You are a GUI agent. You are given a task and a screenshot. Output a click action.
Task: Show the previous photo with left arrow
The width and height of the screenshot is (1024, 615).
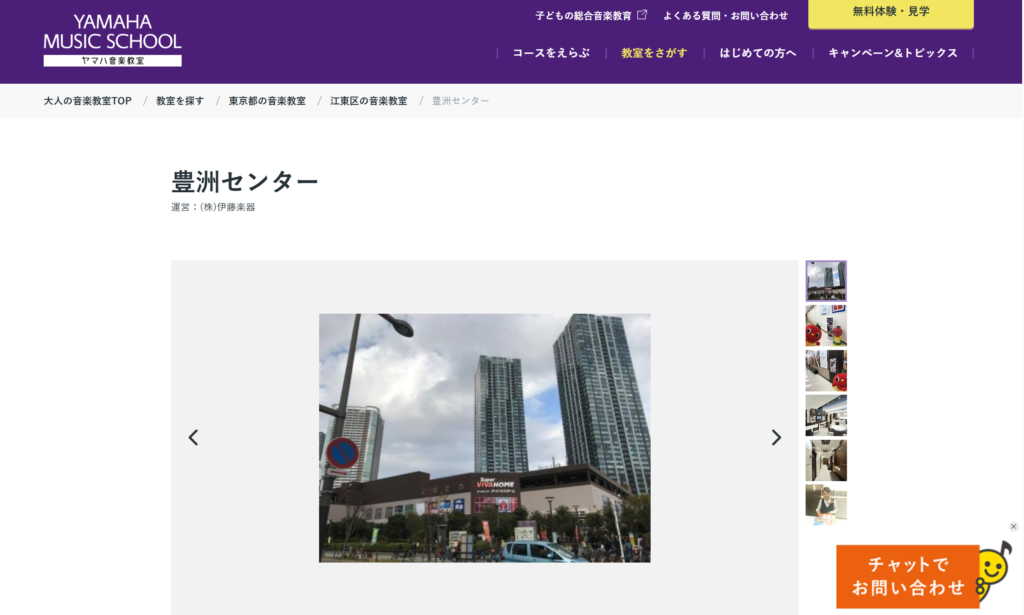193,437
